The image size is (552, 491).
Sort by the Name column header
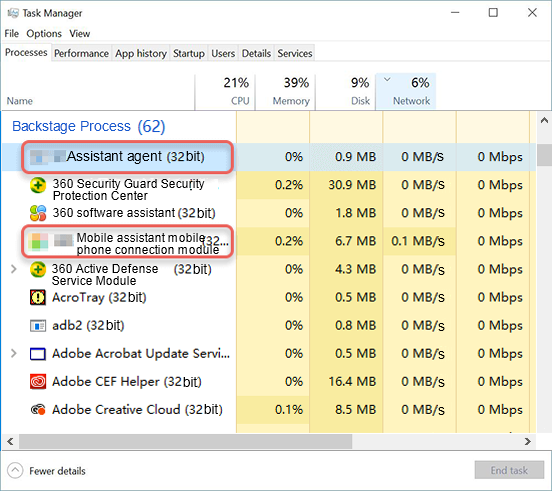[x=98, y=92]
